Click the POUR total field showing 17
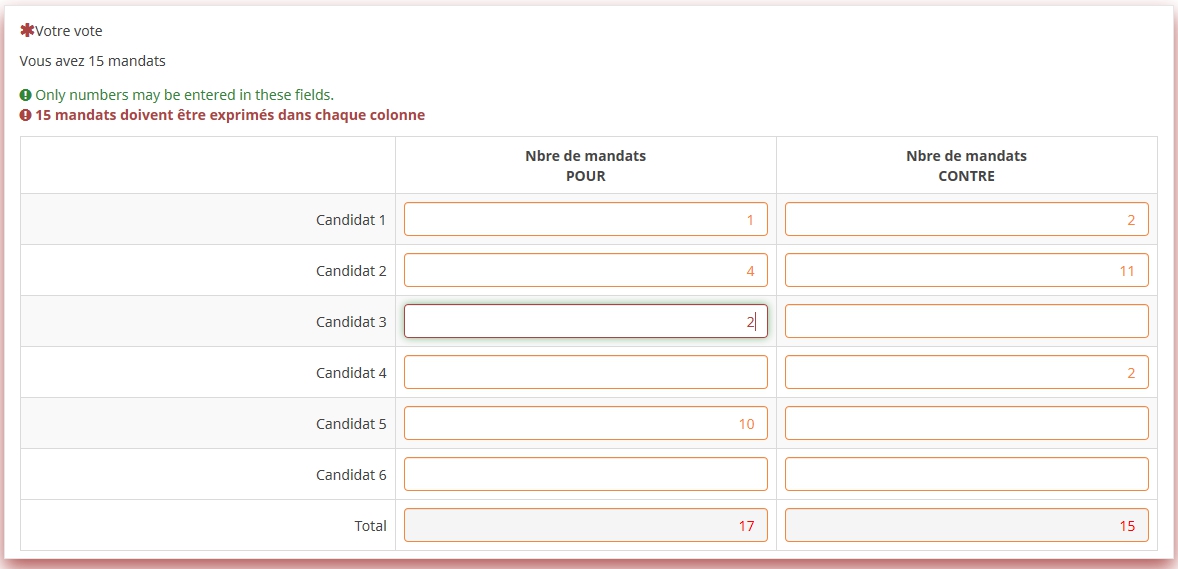1178x569 pixels. click(x=585, y=525)
